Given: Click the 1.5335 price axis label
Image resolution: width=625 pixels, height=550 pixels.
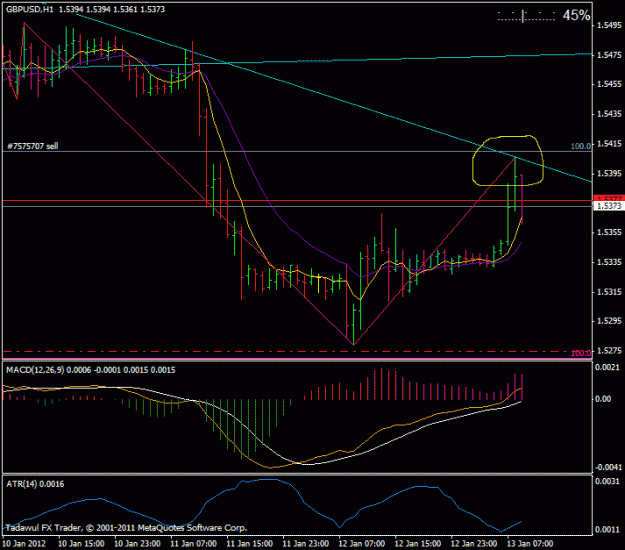Looking at the screenshot, I should pos(609,262).
